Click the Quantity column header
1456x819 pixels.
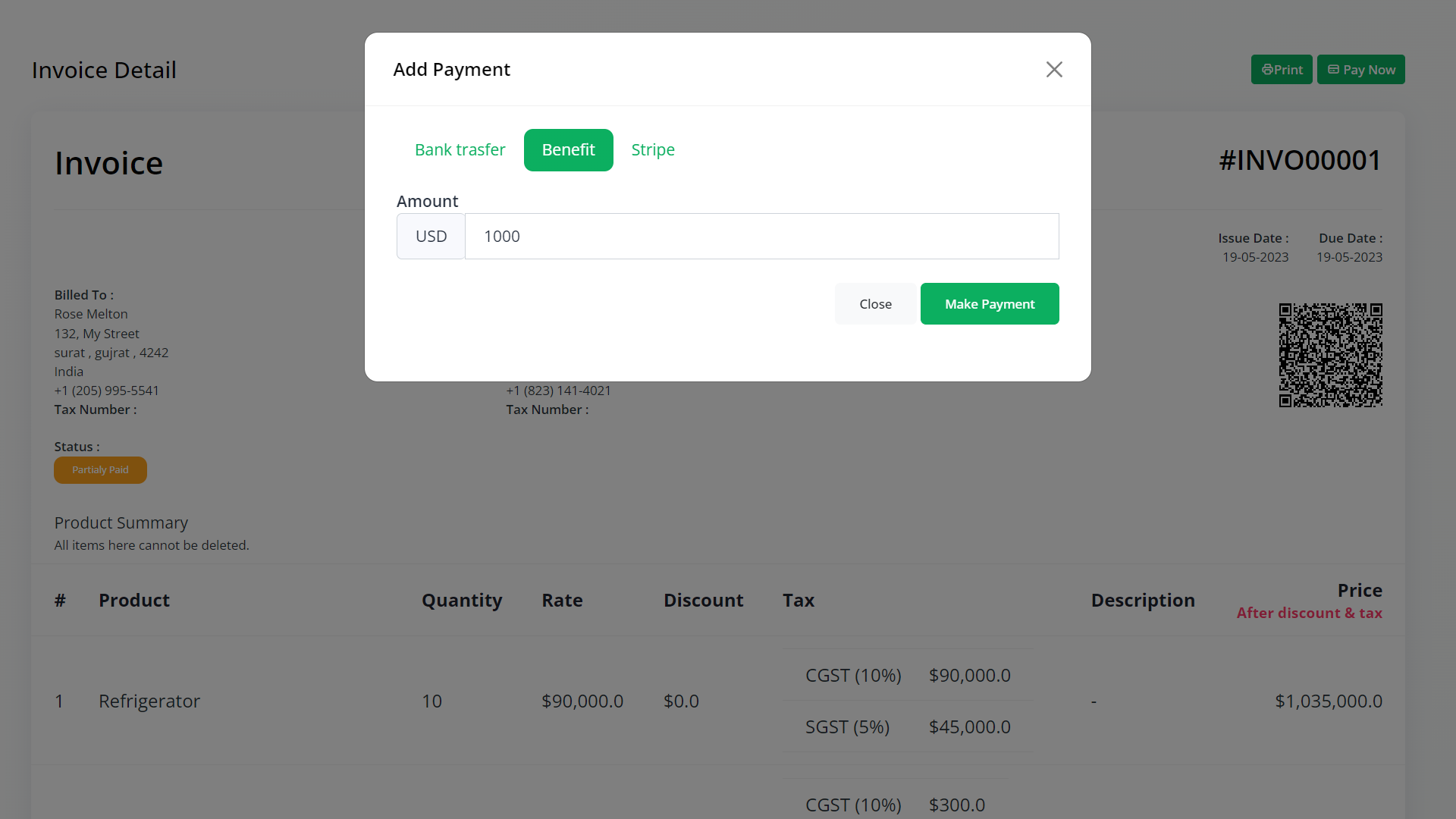462,601
